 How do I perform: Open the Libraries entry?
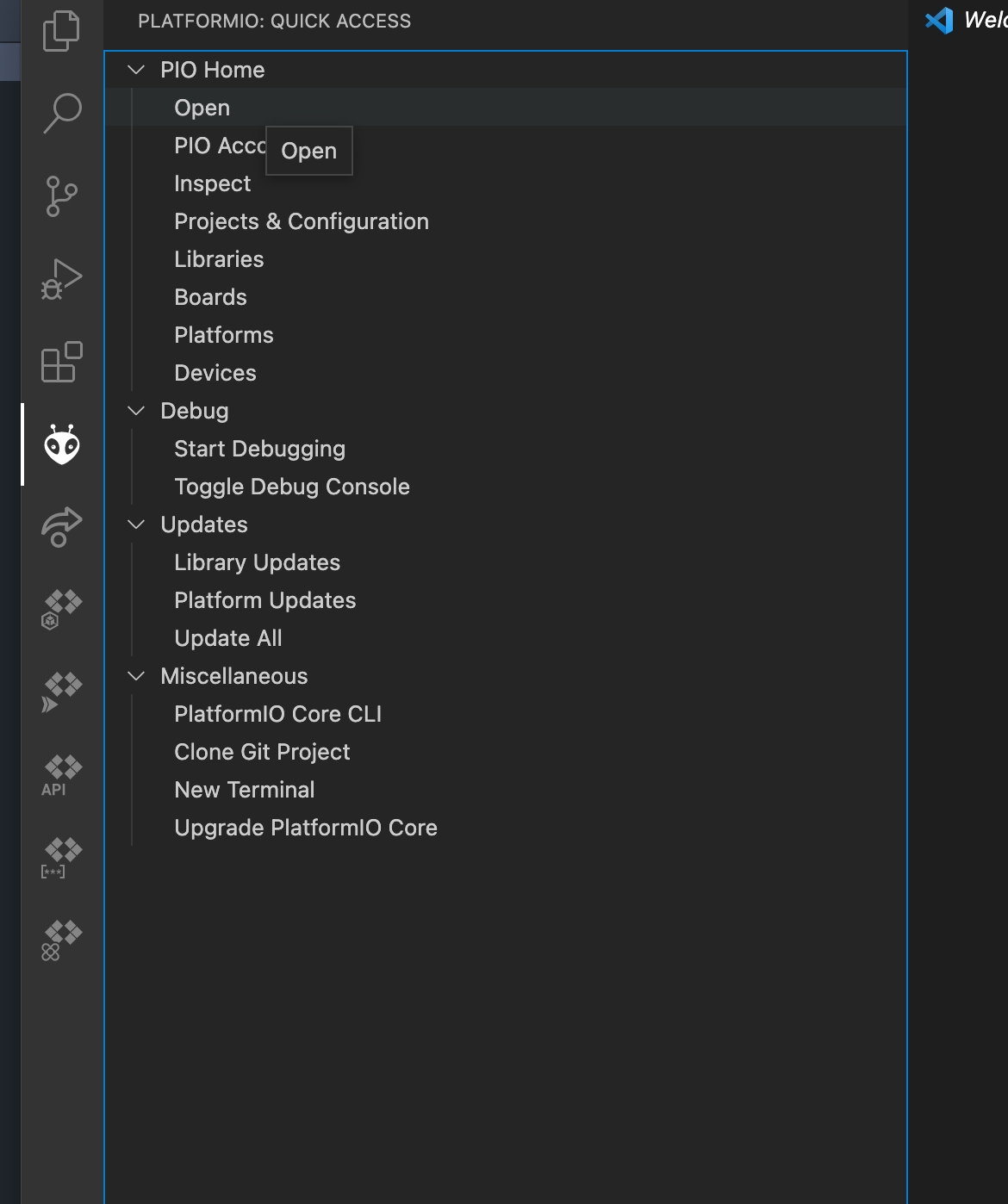click(x=219, y=259)
